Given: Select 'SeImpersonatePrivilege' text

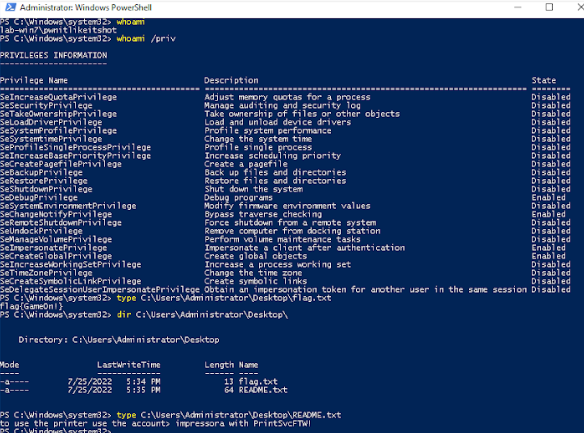Looking at the screenshot, I should 54,248.
